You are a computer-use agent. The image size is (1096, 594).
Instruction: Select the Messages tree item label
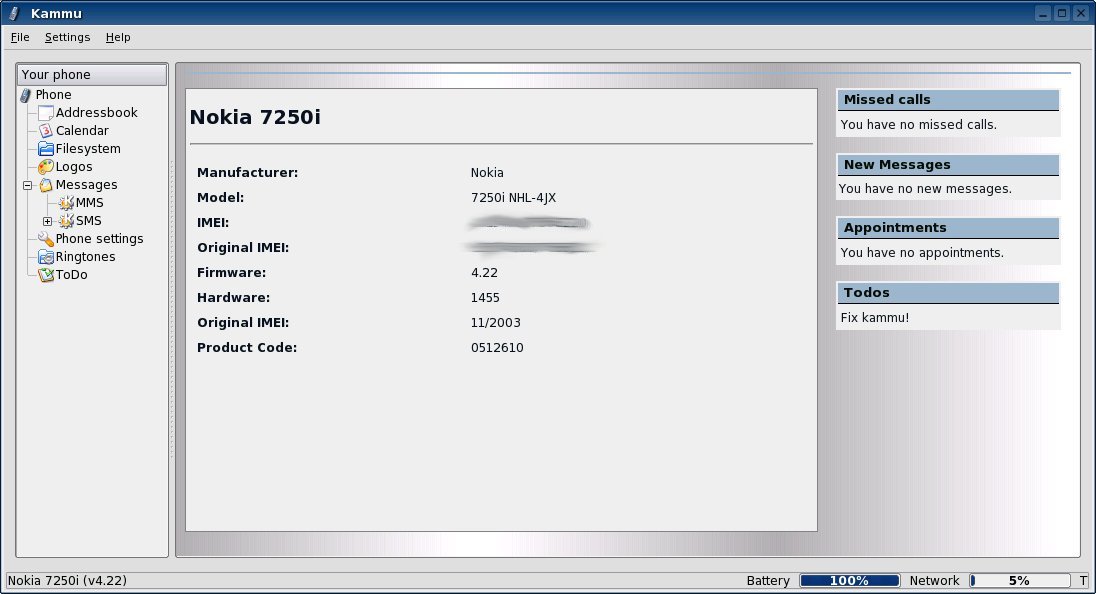pyautogui.click(x=86, y=185)
